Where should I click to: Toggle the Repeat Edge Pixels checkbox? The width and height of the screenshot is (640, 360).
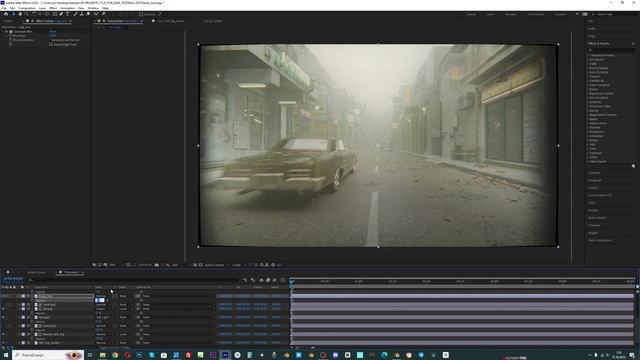[51, 44]
